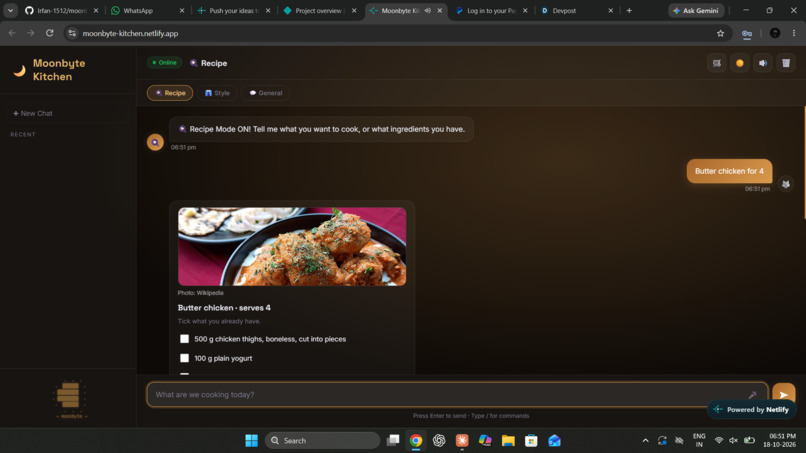Toggle the speaker sound button in header
Screen dimensions: 806x453
763,63
